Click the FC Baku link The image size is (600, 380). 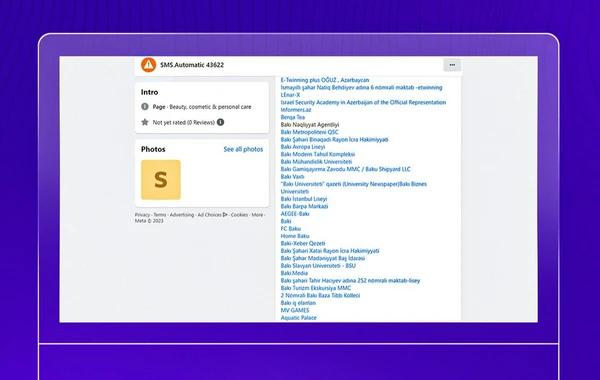(x=291, y=228)
